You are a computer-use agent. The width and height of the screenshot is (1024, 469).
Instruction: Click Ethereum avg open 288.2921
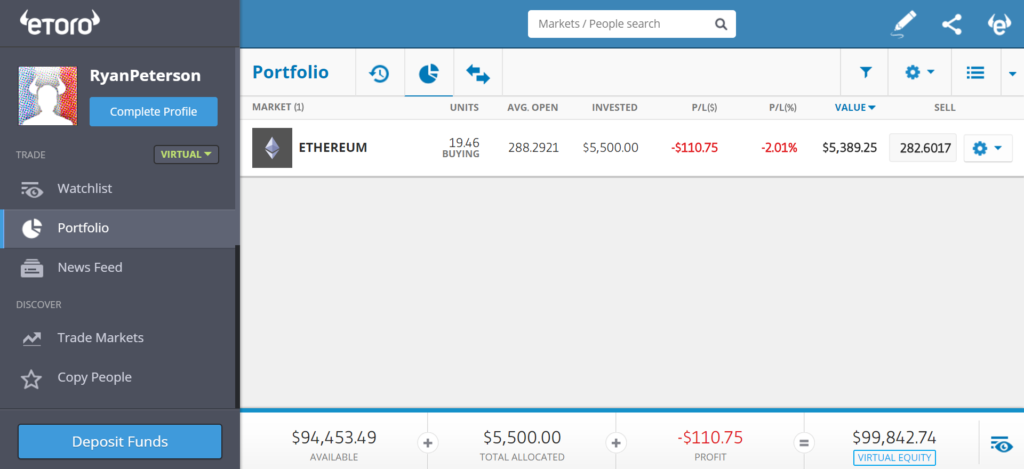click(x=534, y=148)
